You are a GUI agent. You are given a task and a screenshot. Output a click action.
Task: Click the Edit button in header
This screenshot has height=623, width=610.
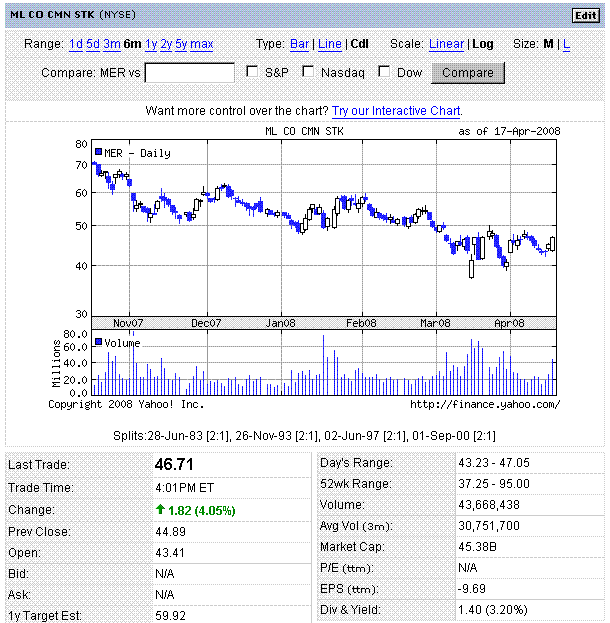click(584, 15)
